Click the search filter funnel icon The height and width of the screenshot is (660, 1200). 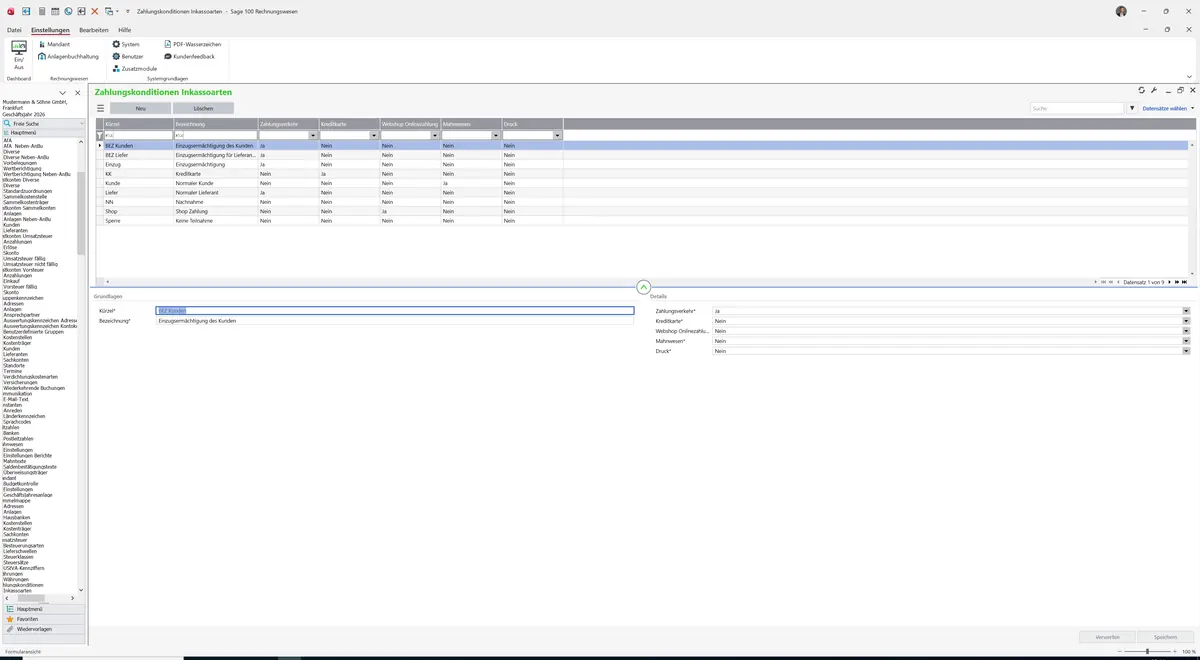coord(1132,108)
